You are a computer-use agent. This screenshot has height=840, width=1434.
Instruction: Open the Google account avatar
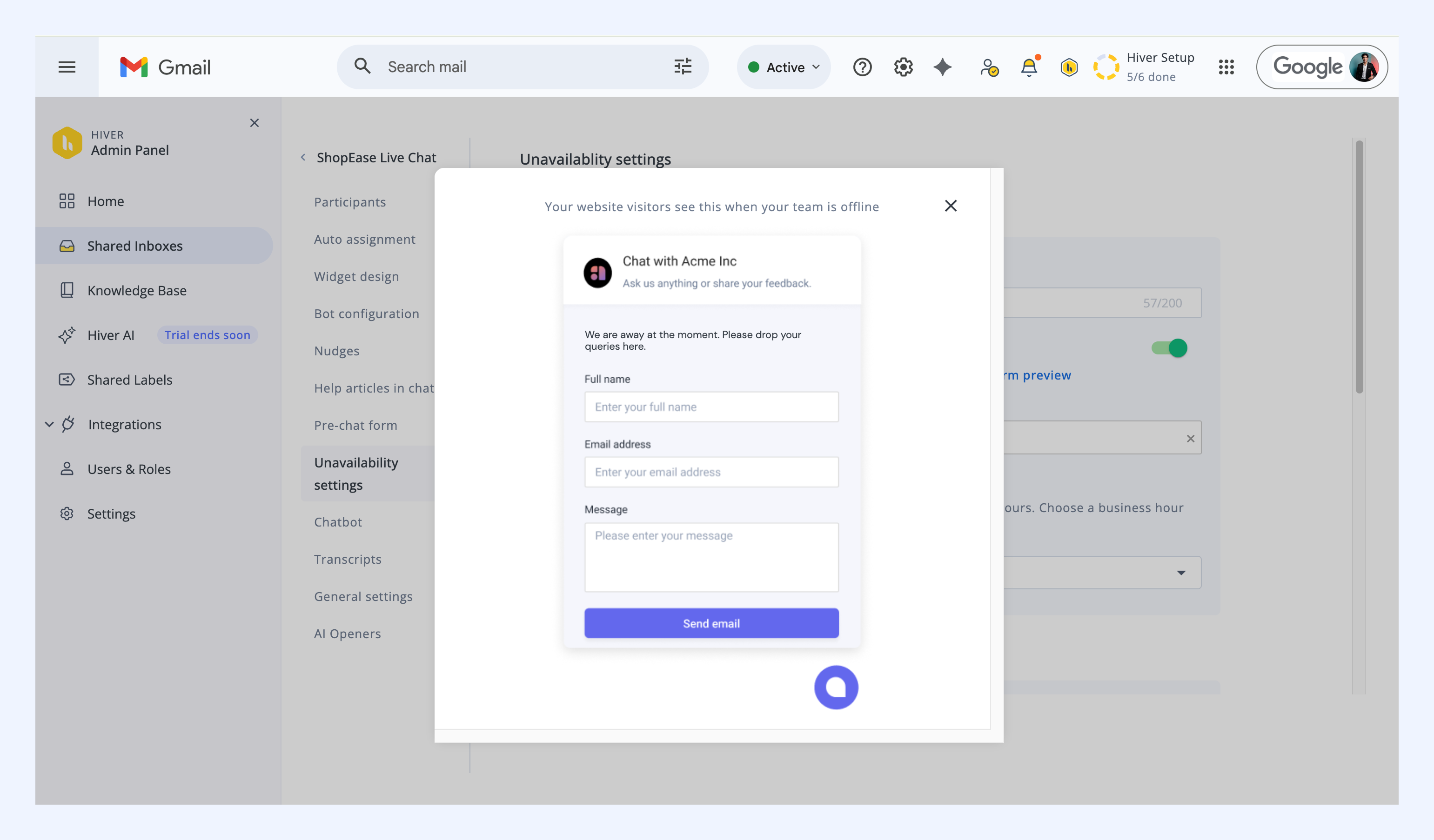pyautogui.click(x=1363, y=67)
